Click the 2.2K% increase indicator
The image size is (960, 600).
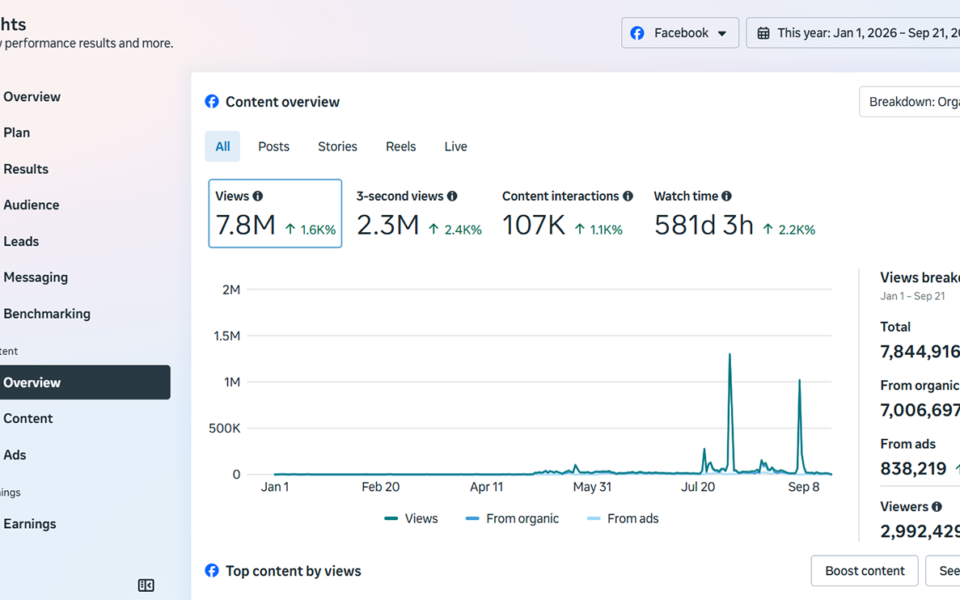789,230
